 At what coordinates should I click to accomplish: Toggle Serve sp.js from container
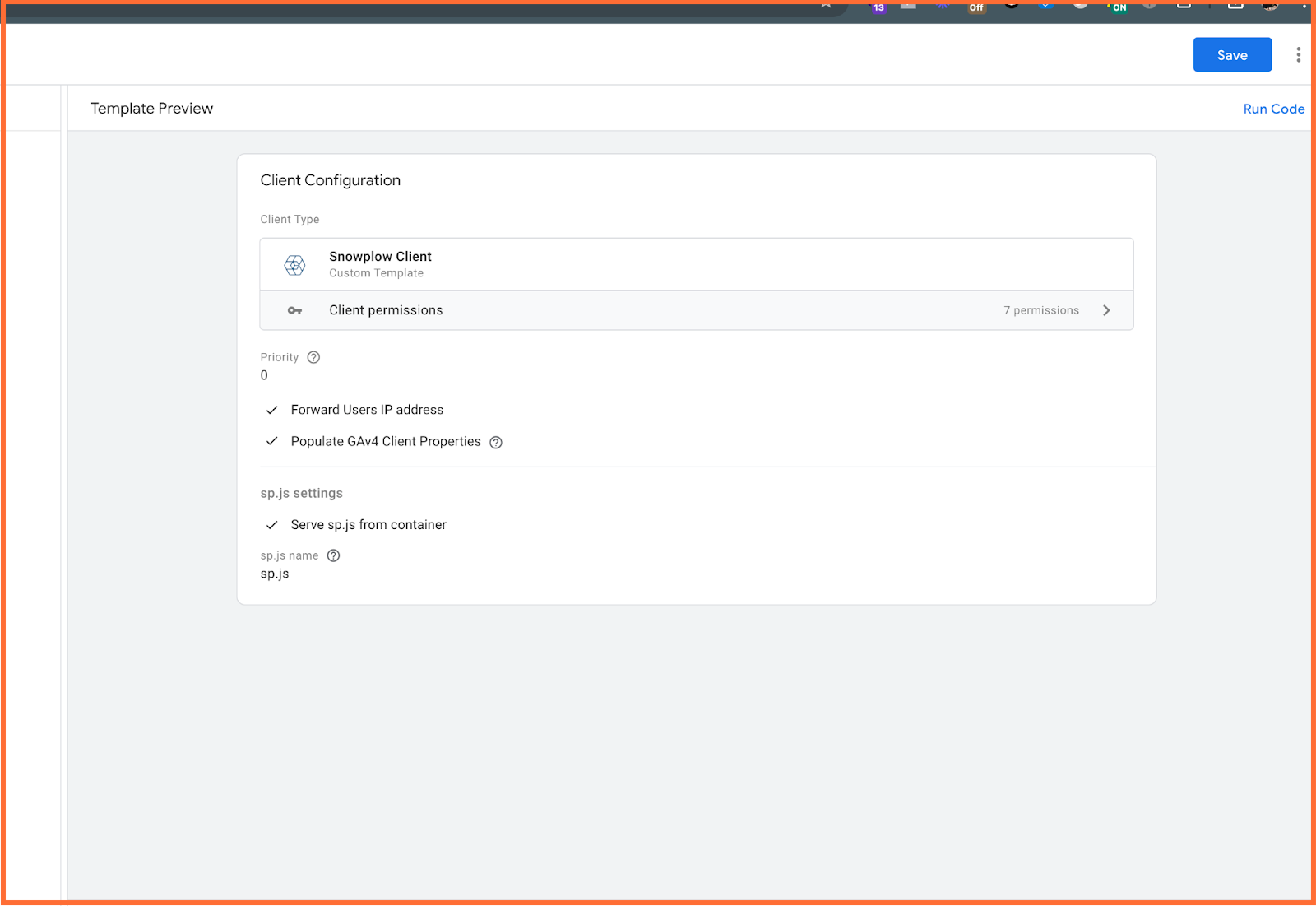[271, 524]
